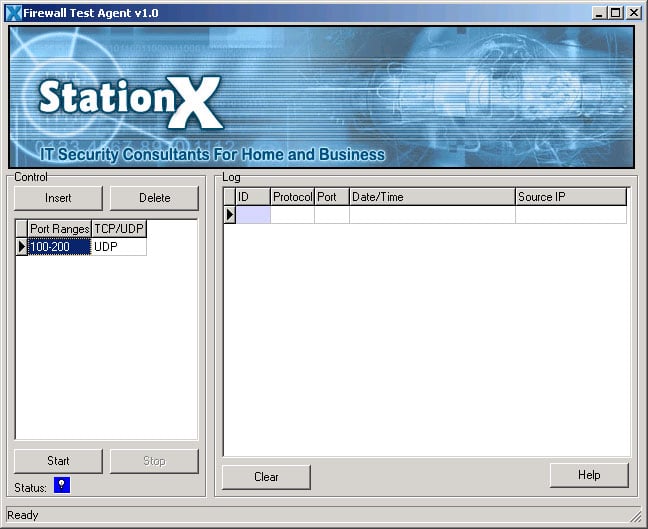648x529 pixels.
Task: Click the Port Ranges column header
Action: [60, 229]
